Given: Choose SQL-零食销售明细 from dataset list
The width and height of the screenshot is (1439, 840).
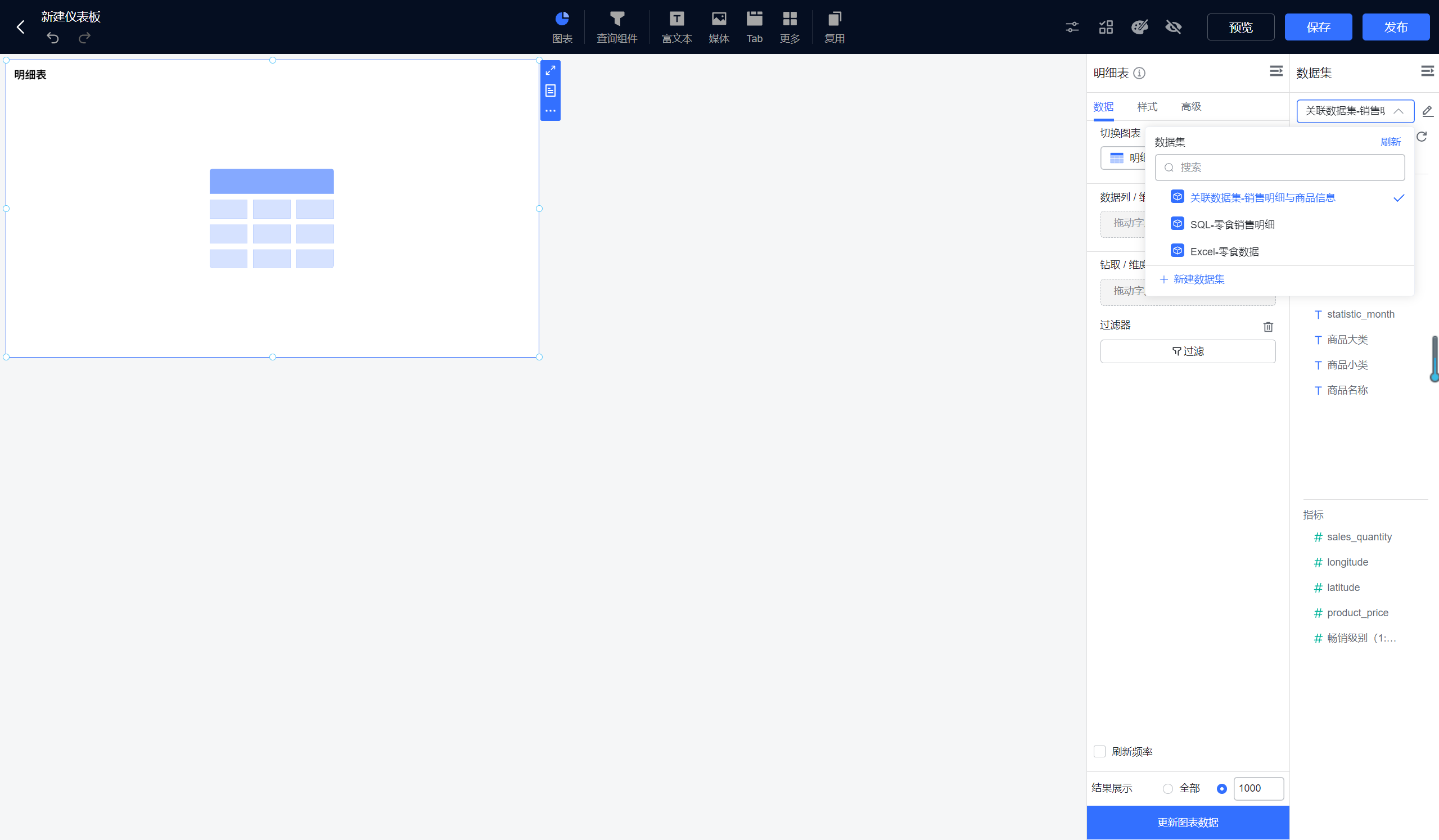Looking at the screenshot, I should 1232,224.
